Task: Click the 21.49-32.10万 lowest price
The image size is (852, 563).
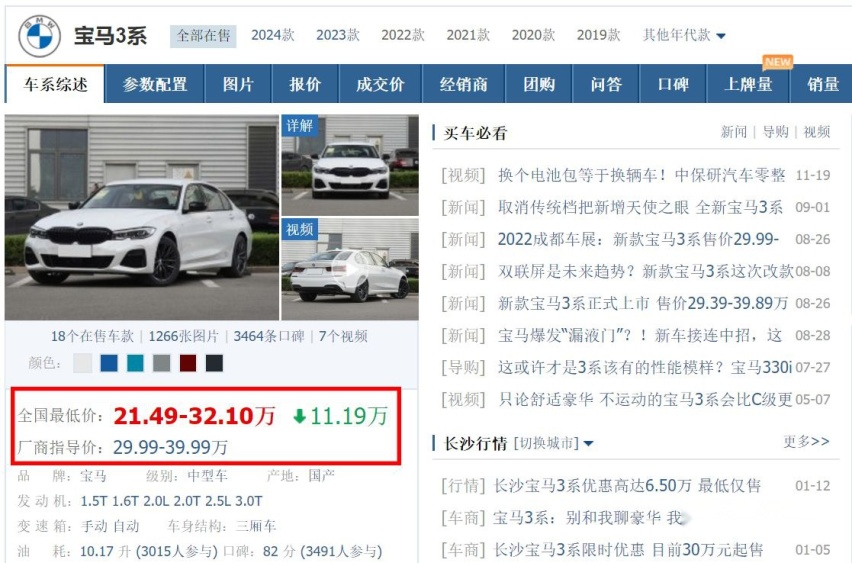Action: (194, 416)
